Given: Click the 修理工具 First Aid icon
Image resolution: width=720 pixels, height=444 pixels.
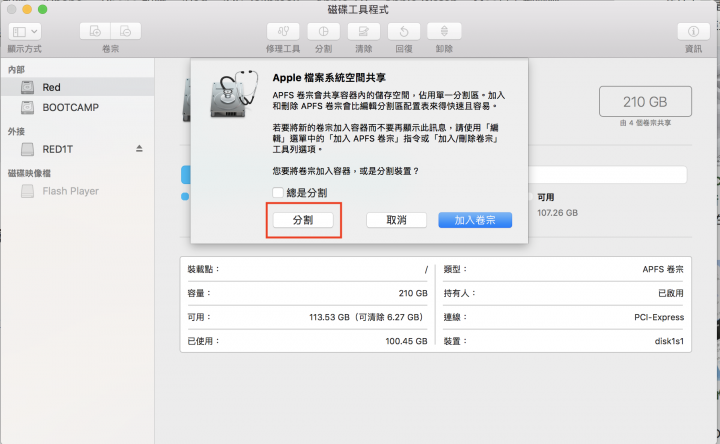Looking at the screenshot, I should [283, 31].
